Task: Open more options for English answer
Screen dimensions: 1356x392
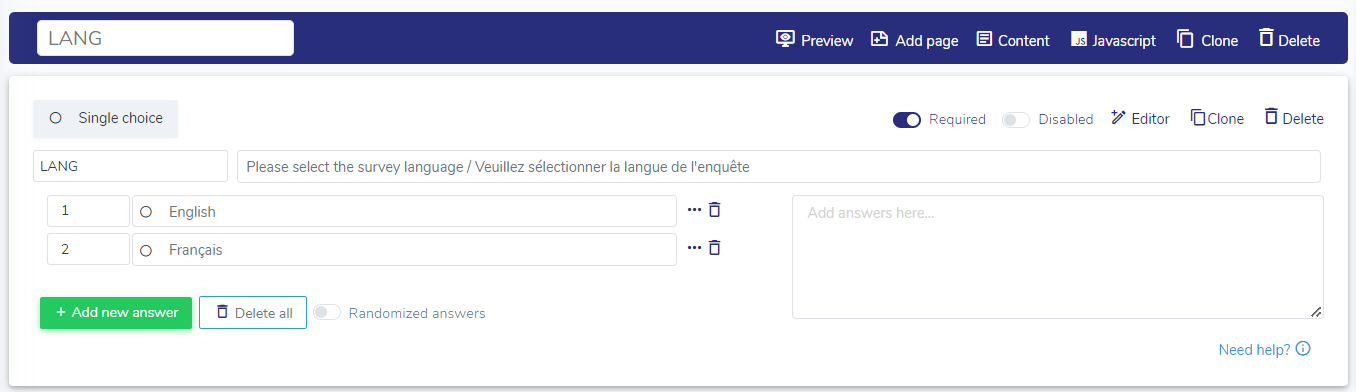Action: [x=694, y=210]
